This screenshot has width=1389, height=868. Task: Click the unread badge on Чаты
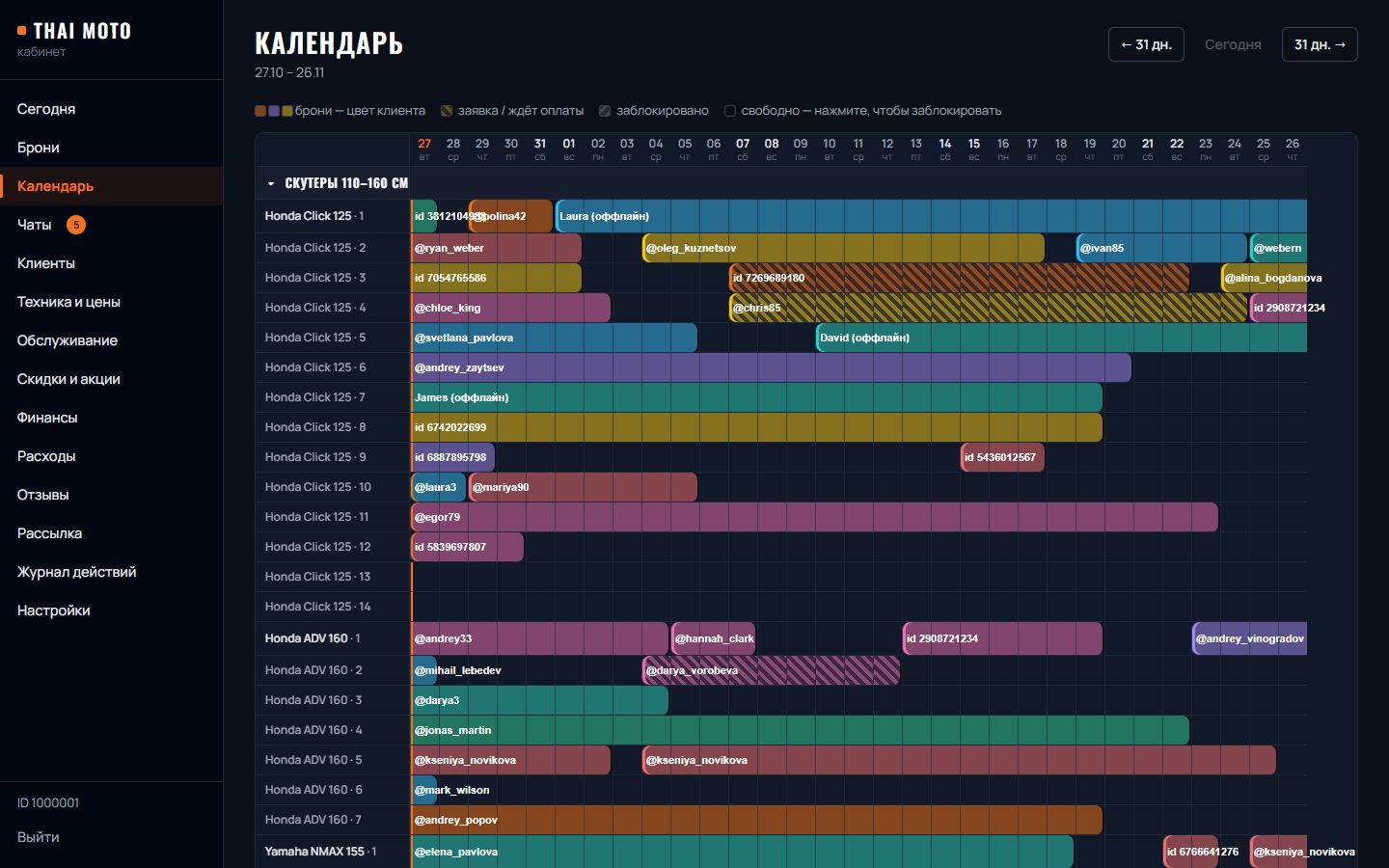coord(76,225)
